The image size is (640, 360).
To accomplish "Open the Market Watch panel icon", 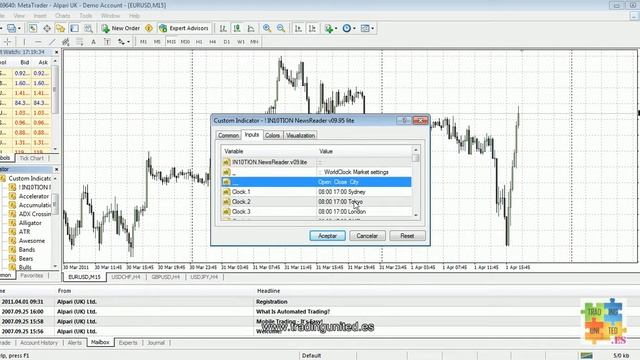I will (33, 28).
